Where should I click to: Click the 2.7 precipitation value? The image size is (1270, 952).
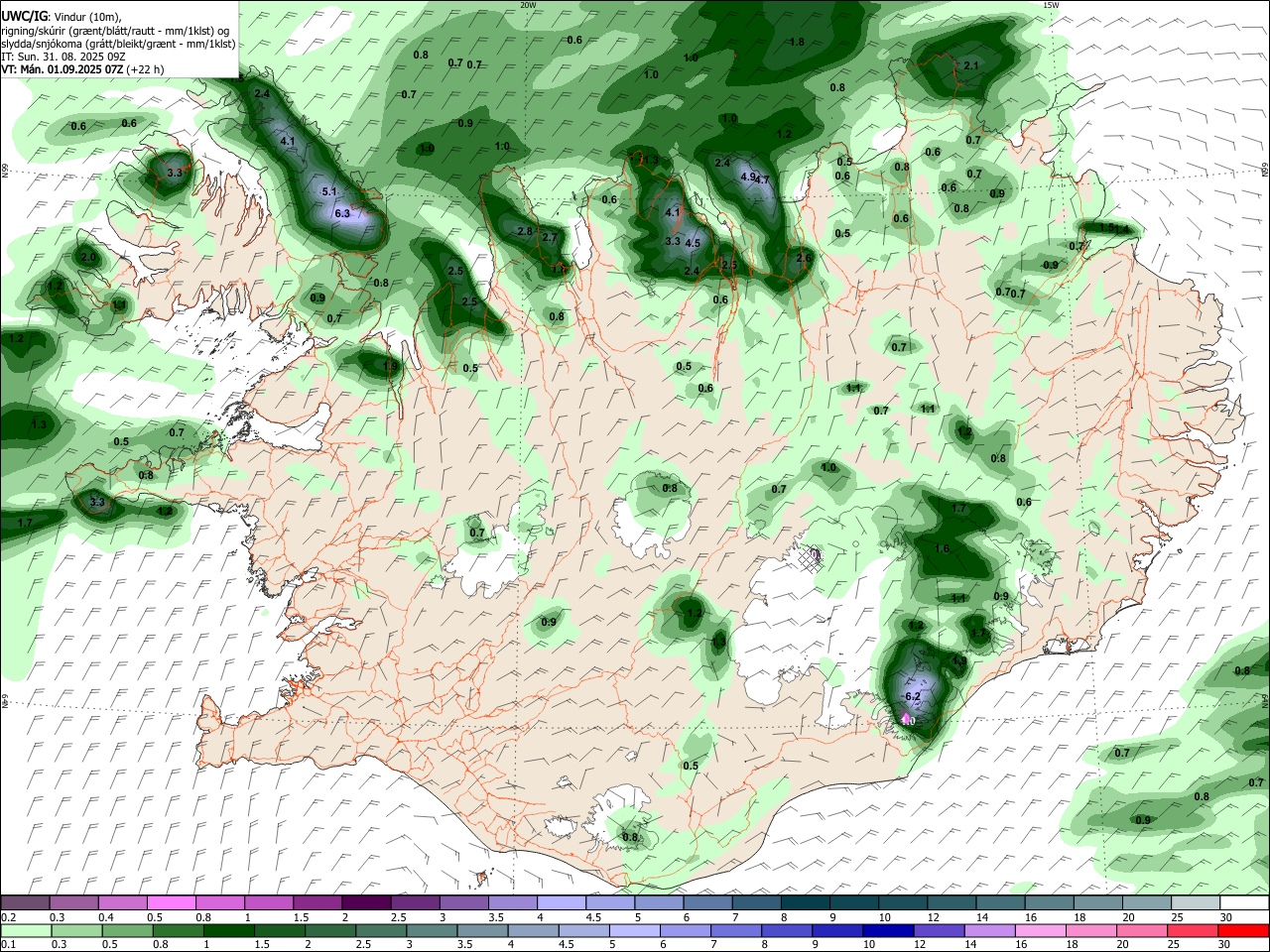549,238
